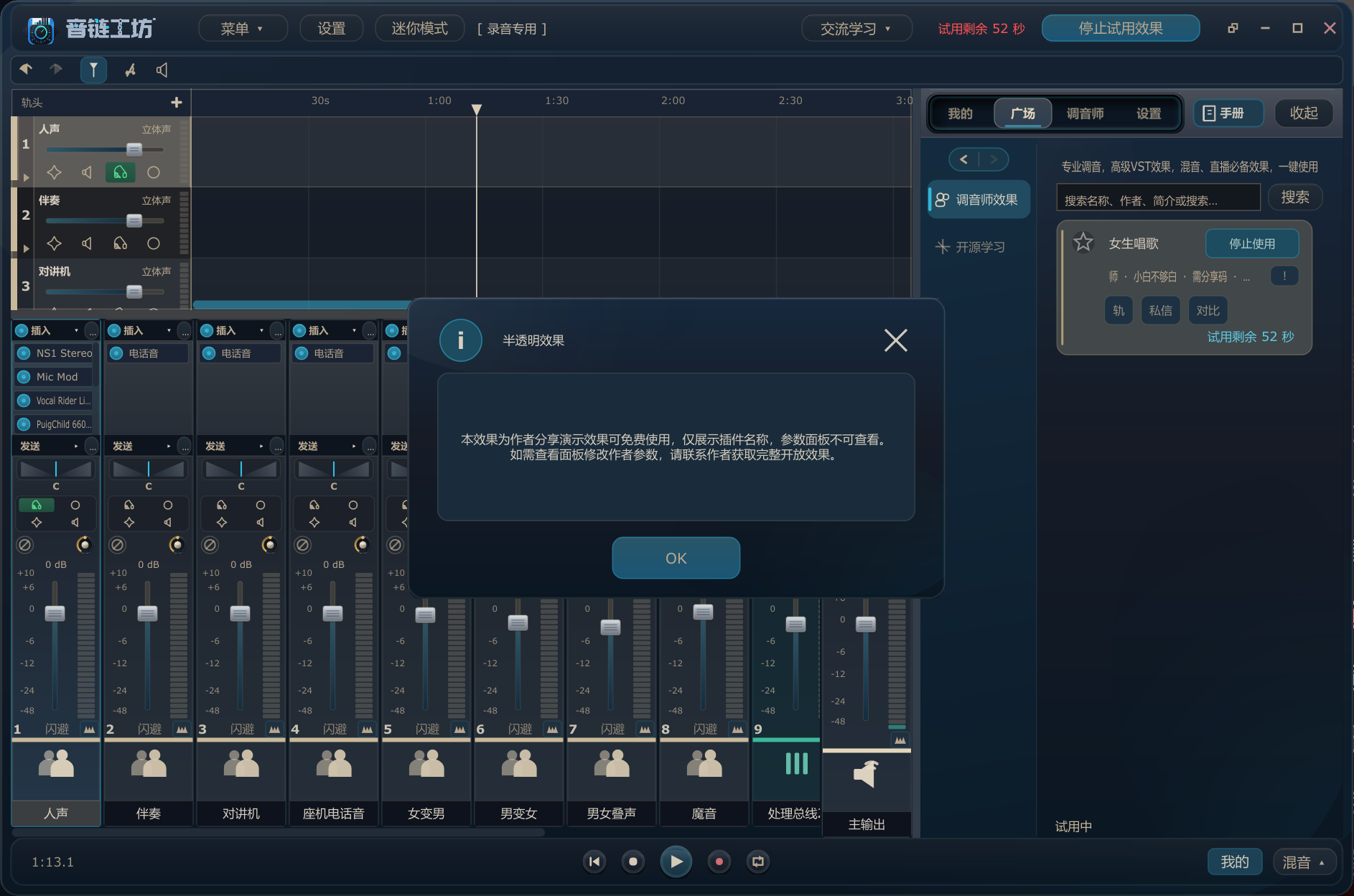This screenshot has width=1354, height=896.
Task: Open the 交流学习 dropdown
Action: [856, 29]
